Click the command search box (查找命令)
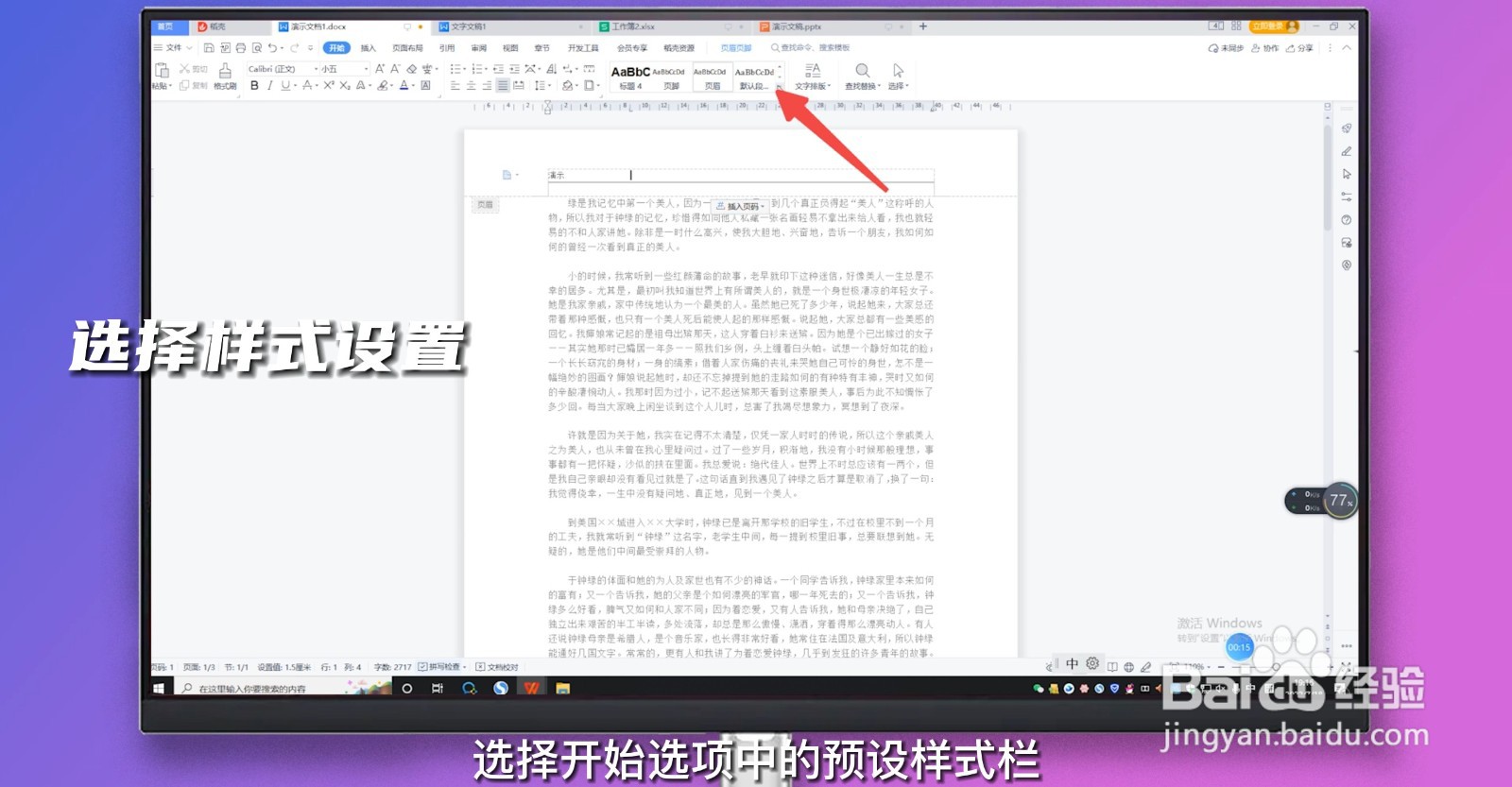This screenshot has width=1512, height=787. click(x=810, y=47)
